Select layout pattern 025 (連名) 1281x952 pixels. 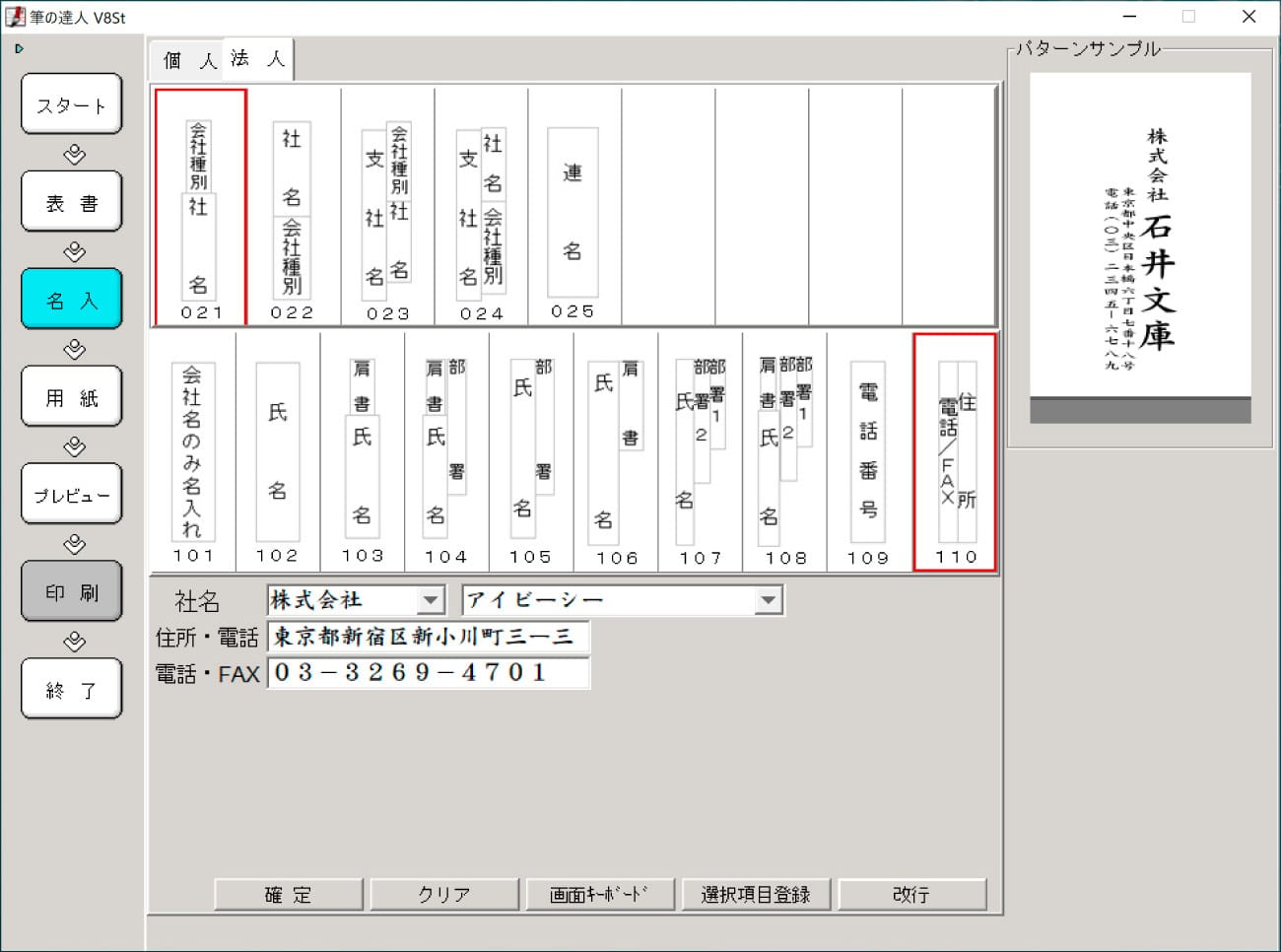(x=574, y=207)
